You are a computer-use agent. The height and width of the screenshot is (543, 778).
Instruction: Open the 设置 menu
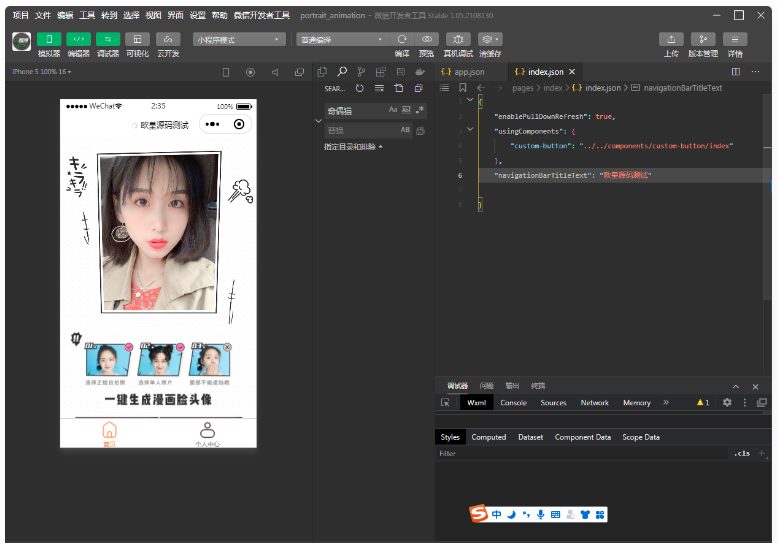click(x=197, y=15)
